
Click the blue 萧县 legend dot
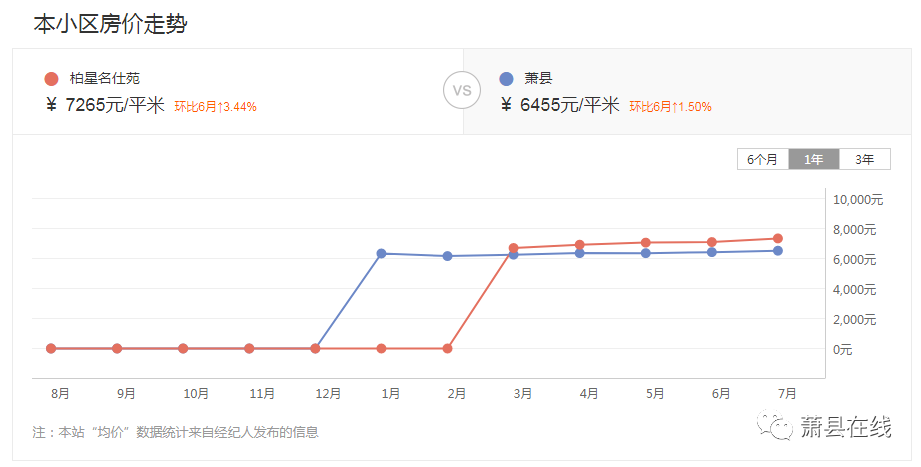tap(506, 78)
